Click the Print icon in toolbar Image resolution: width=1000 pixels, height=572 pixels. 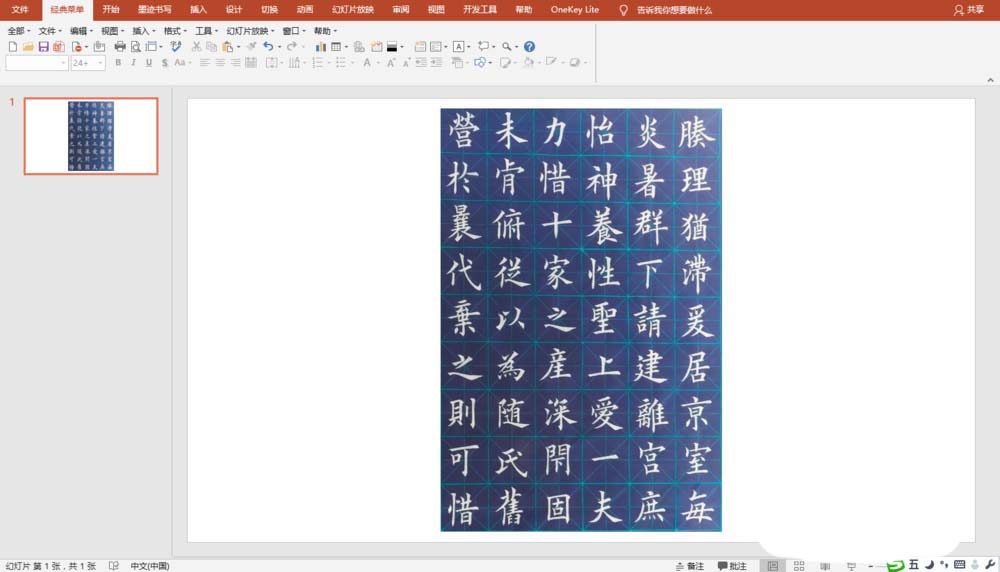point(120,47)
